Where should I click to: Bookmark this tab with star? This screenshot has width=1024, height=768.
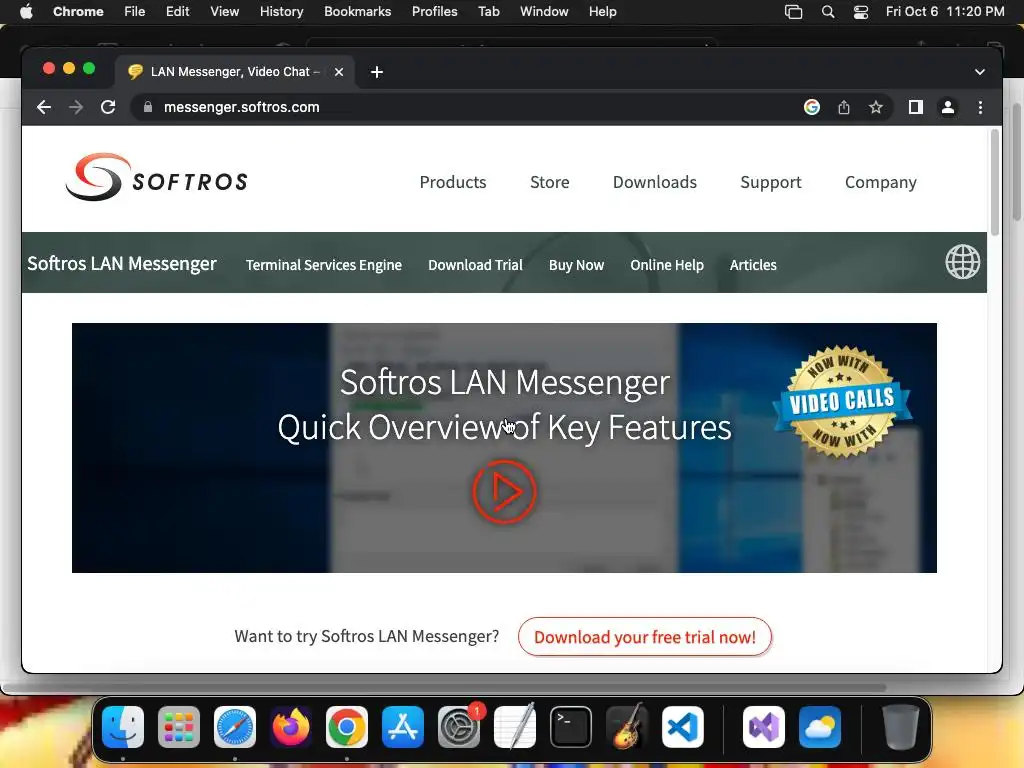pyautogui.click(x=876, y=107)
